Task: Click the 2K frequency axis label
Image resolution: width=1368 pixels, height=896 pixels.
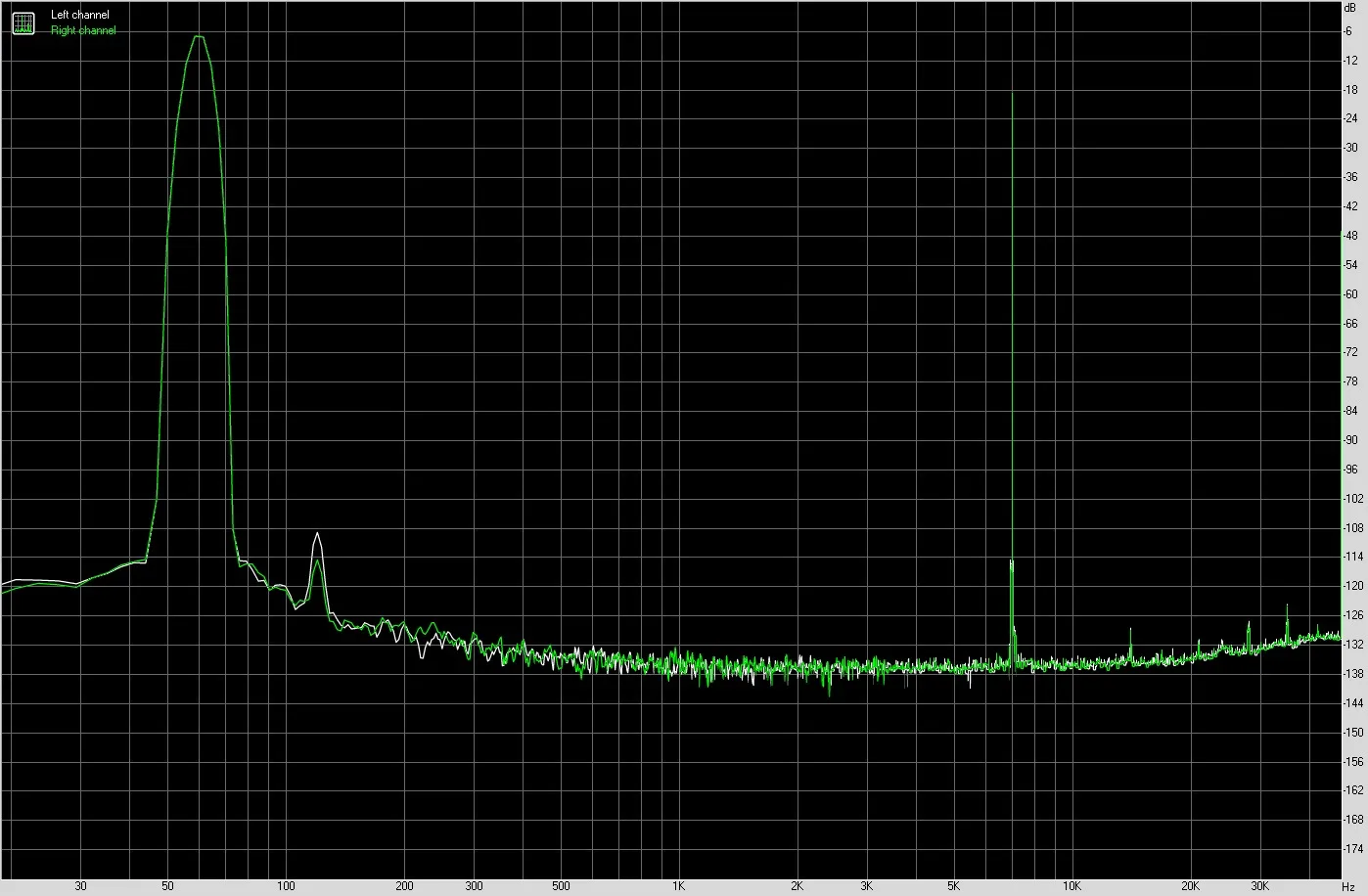Action: coord(797,886)
